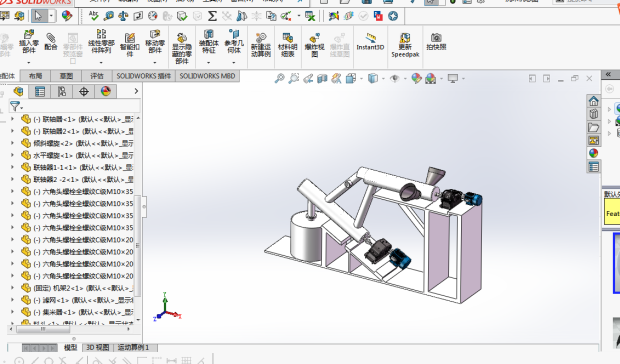
Task: Open the task pane home Resources icon
Action: [x=593, y=101]
